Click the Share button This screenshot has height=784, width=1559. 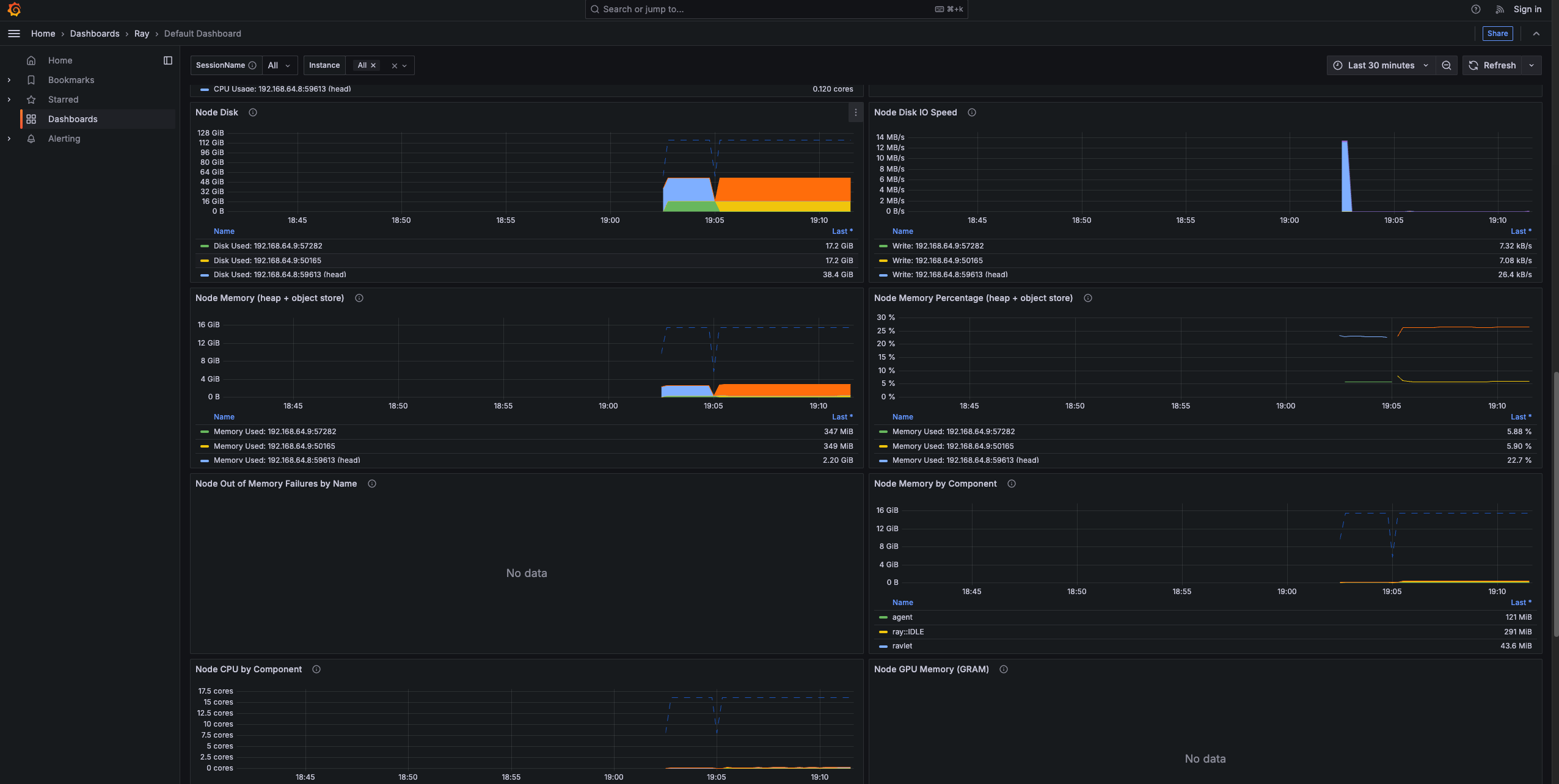[1497, 34]
